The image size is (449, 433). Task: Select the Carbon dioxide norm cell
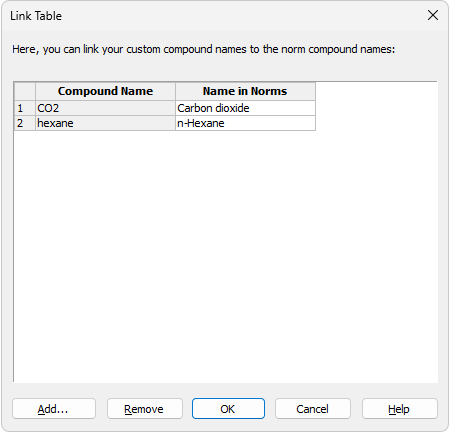(245, 108)
